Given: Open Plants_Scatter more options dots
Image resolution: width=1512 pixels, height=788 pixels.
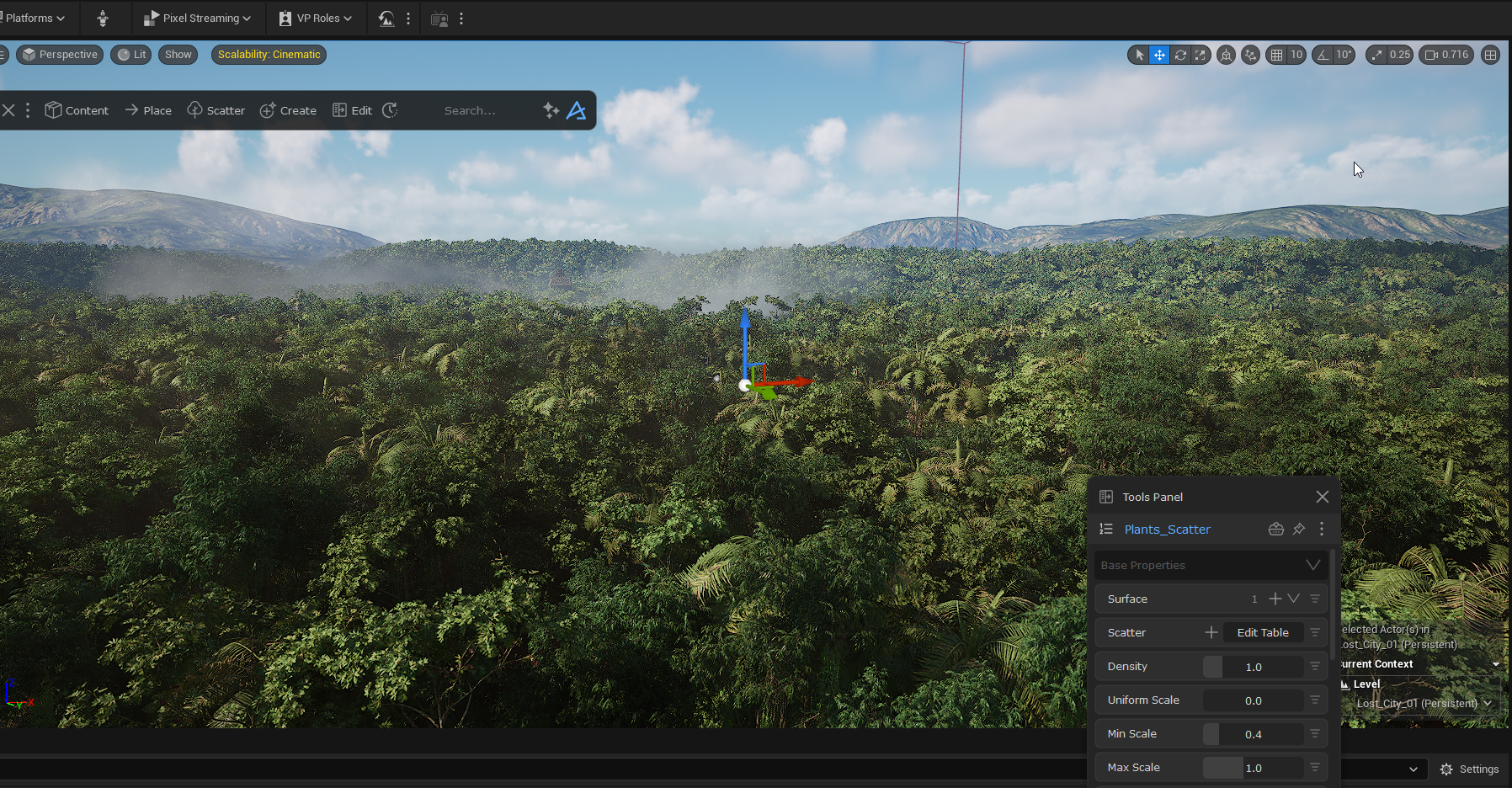Looking at the screenshot, I should point(1322,529).
